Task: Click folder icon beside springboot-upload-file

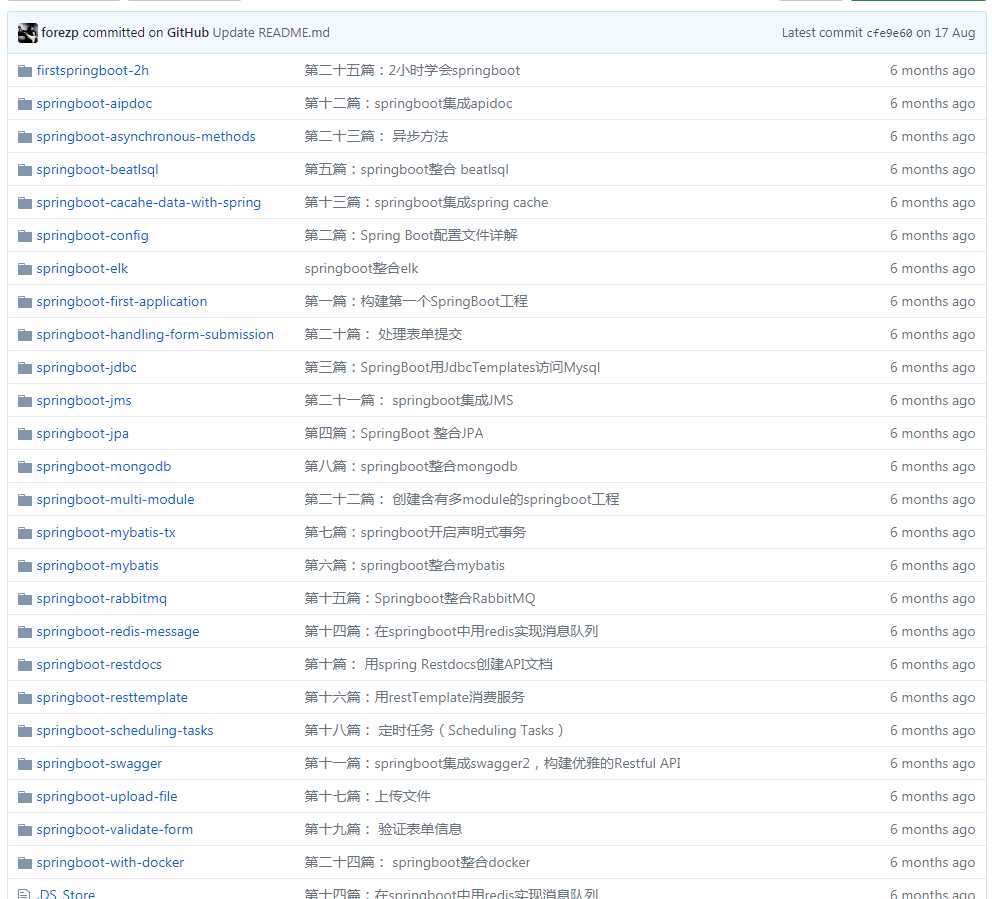Action: pos(25,797)
